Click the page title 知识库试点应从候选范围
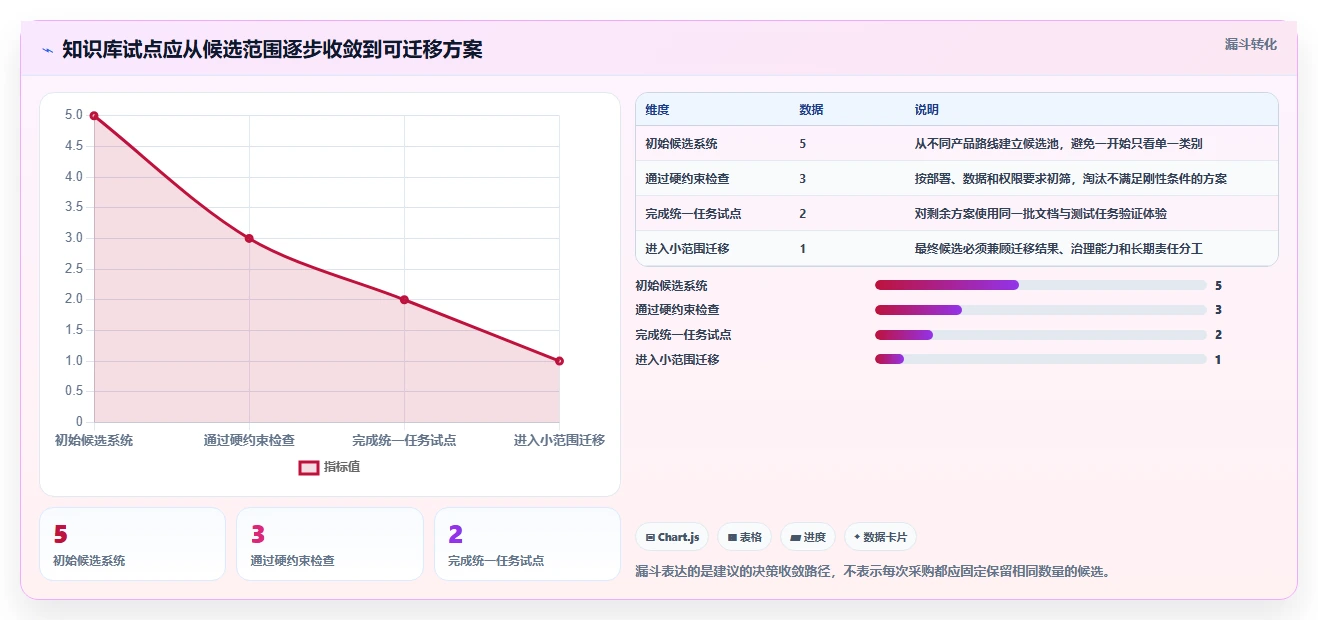 point(272,49)
